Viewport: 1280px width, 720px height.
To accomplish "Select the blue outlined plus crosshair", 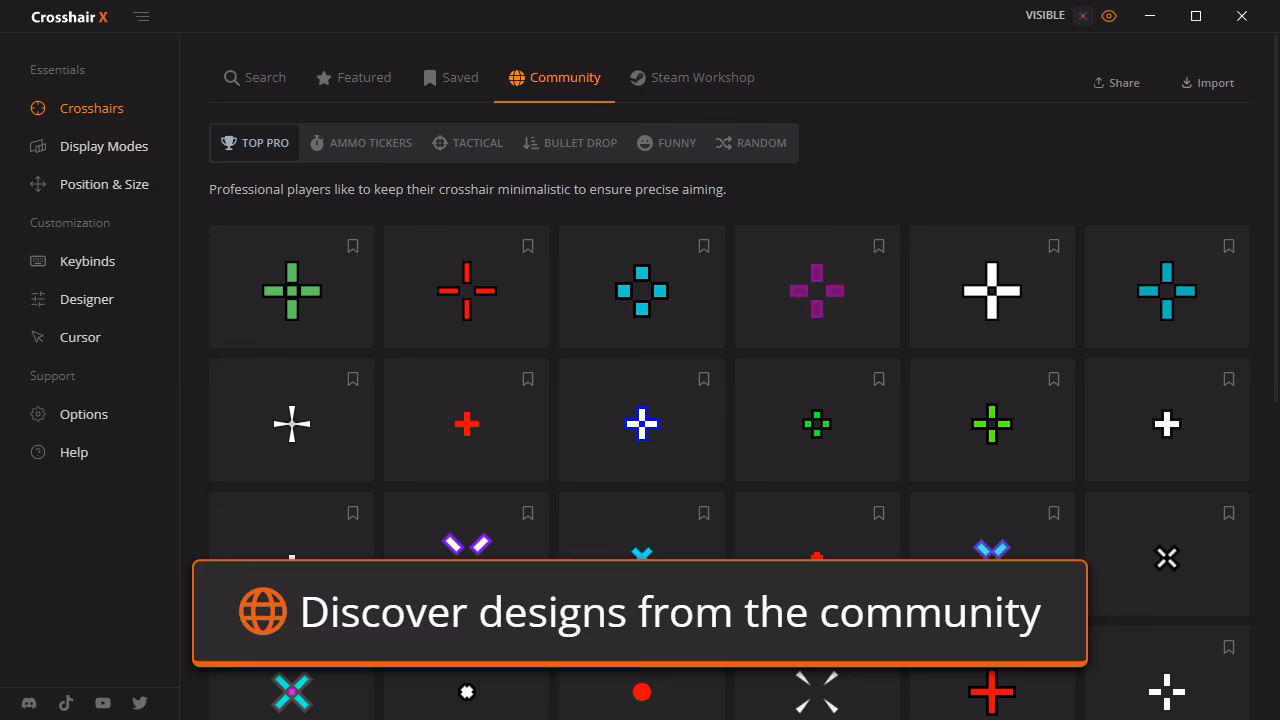I will click(x=642, y=424).
